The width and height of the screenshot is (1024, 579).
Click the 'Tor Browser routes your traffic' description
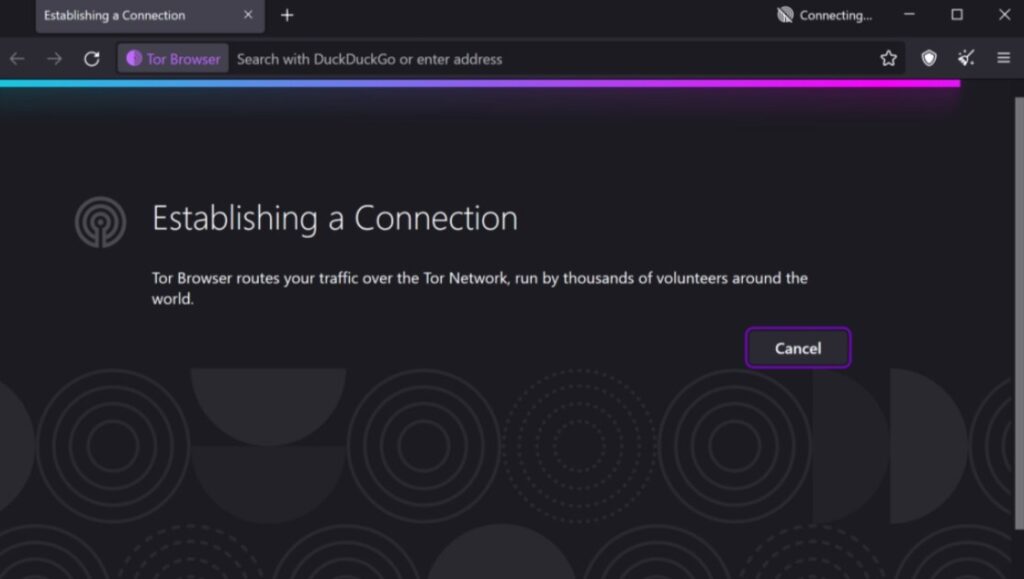479,289
